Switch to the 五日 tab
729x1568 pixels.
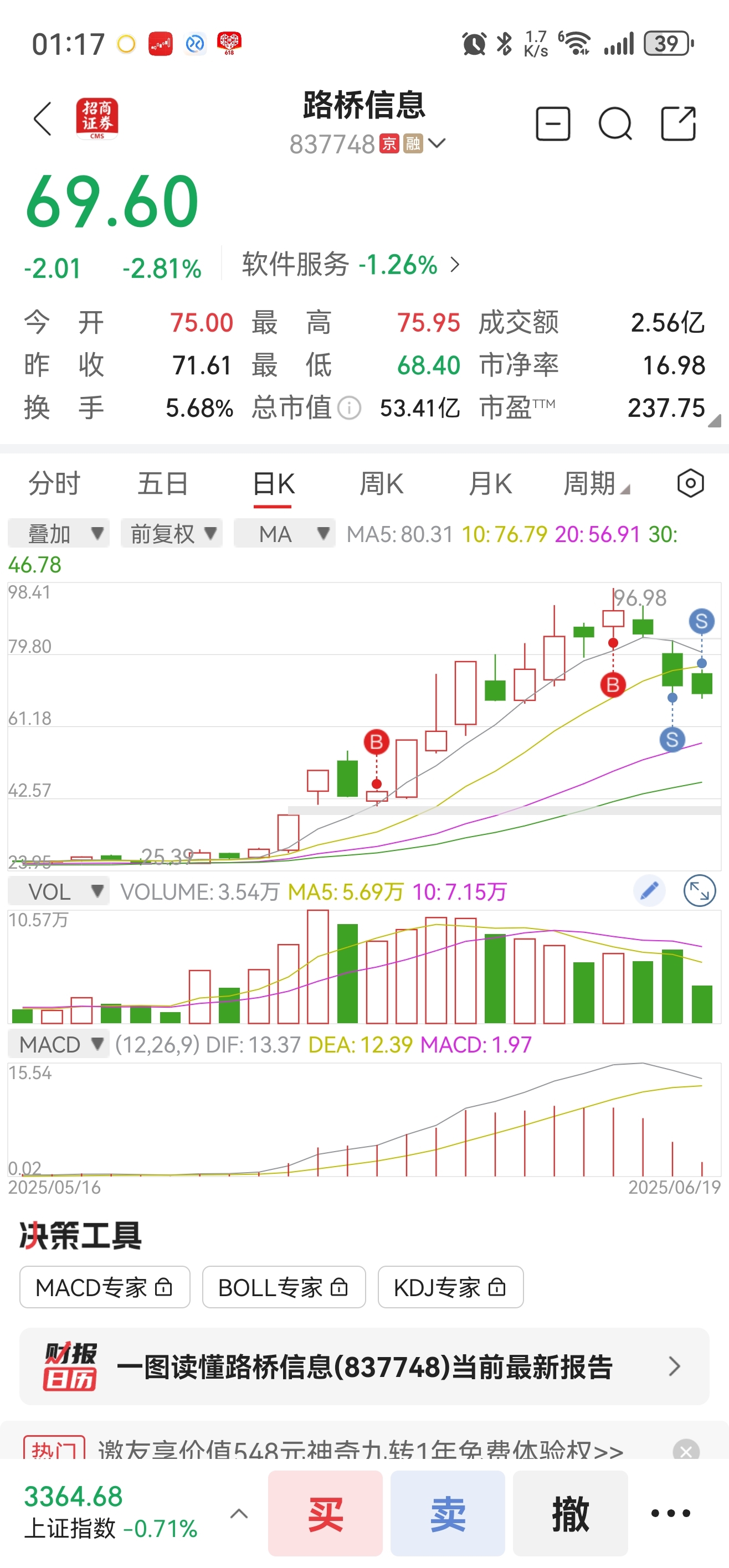[163, 484]
